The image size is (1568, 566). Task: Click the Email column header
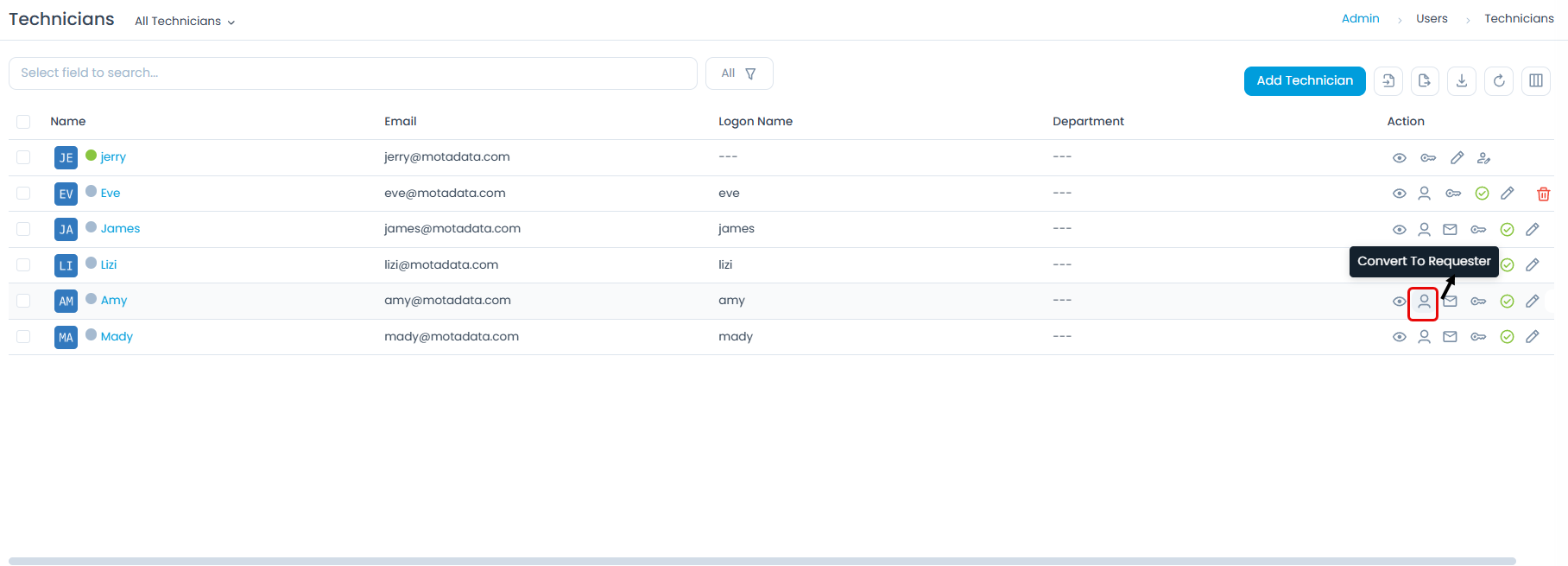pyautogui.click(x=401, y=121)
